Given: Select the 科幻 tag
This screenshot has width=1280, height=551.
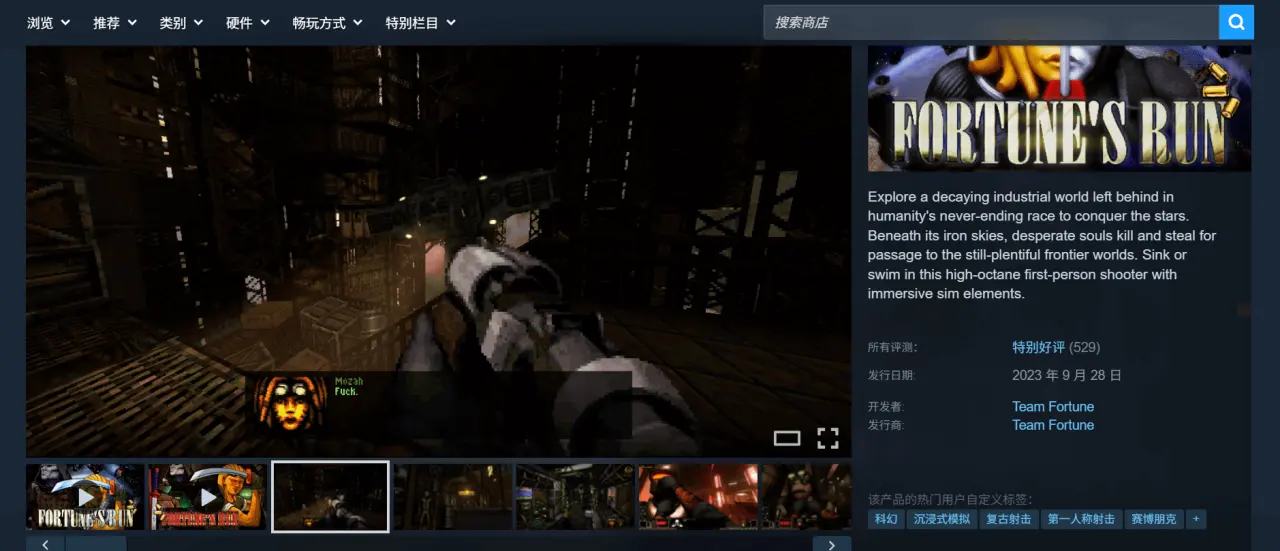Looking at the screenshot, I should [x=885, y=519].
